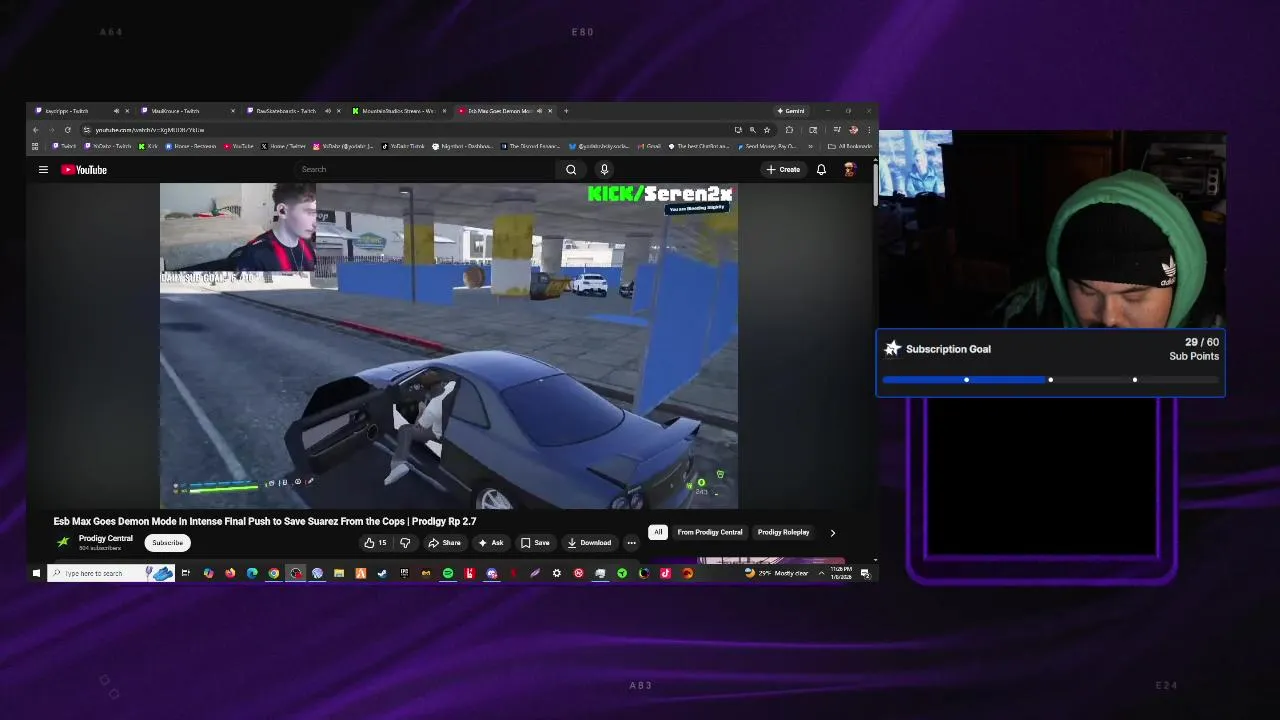Dislike the video with thumbs down

405,543
